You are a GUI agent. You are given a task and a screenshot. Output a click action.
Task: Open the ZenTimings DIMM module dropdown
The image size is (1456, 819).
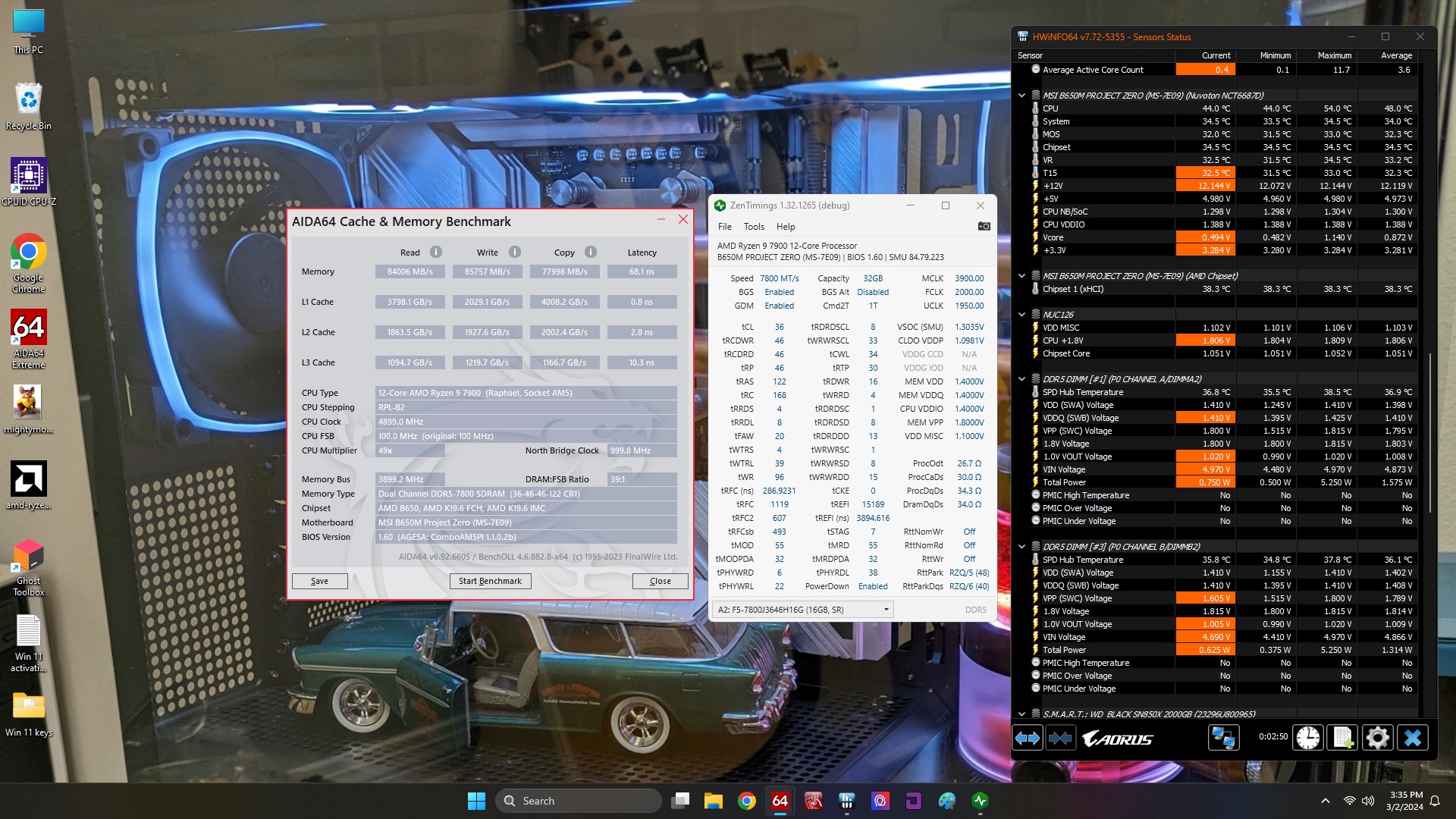tap(802, 610)
